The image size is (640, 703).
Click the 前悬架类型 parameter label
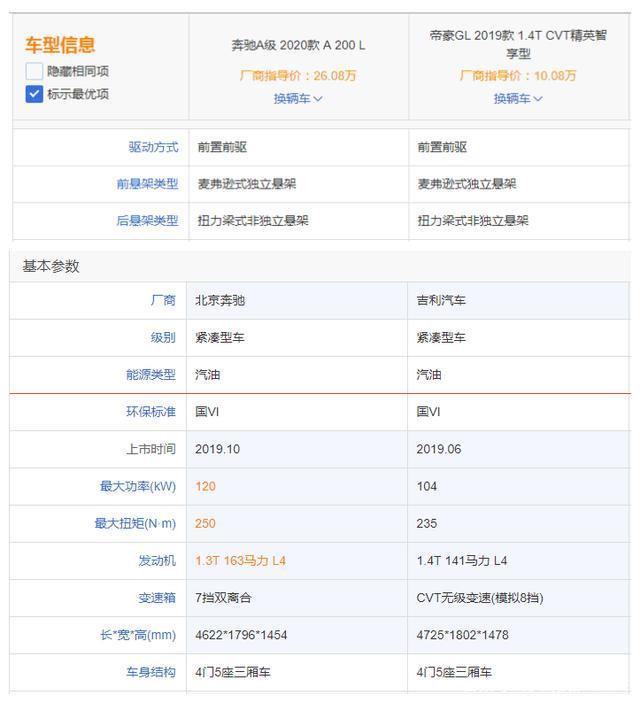tap(147, 184)
